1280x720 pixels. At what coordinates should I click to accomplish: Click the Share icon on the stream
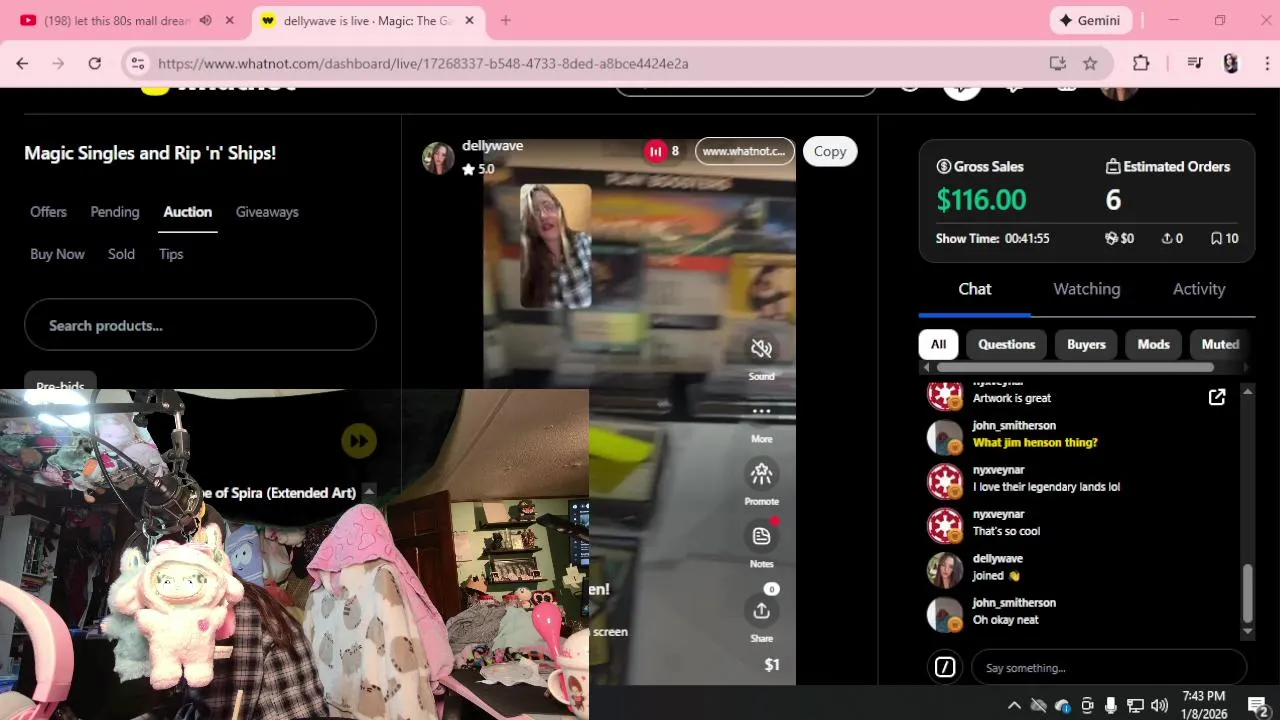(761, 610)
